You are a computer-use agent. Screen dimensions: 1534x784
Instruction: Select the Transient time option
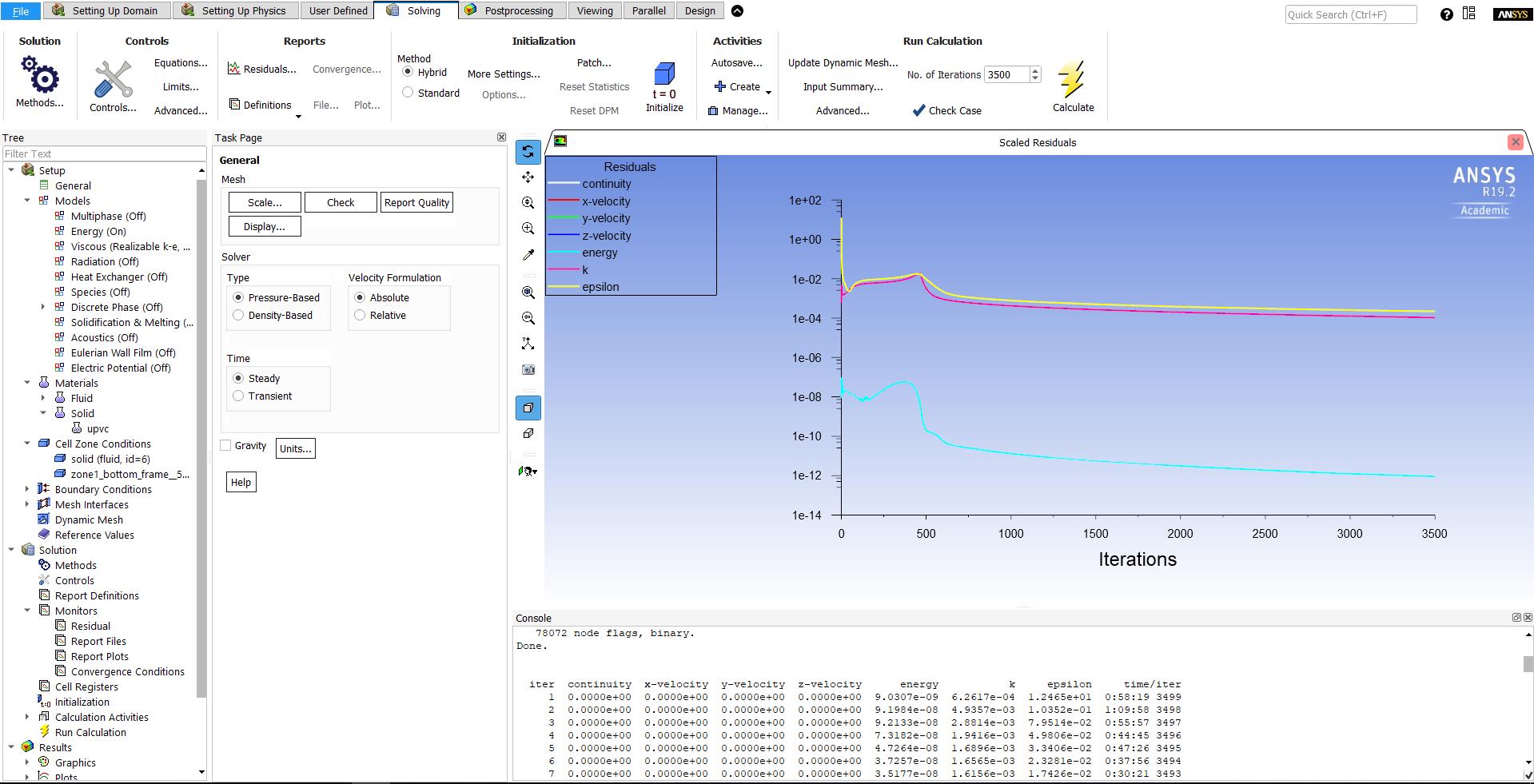point(238,396)
